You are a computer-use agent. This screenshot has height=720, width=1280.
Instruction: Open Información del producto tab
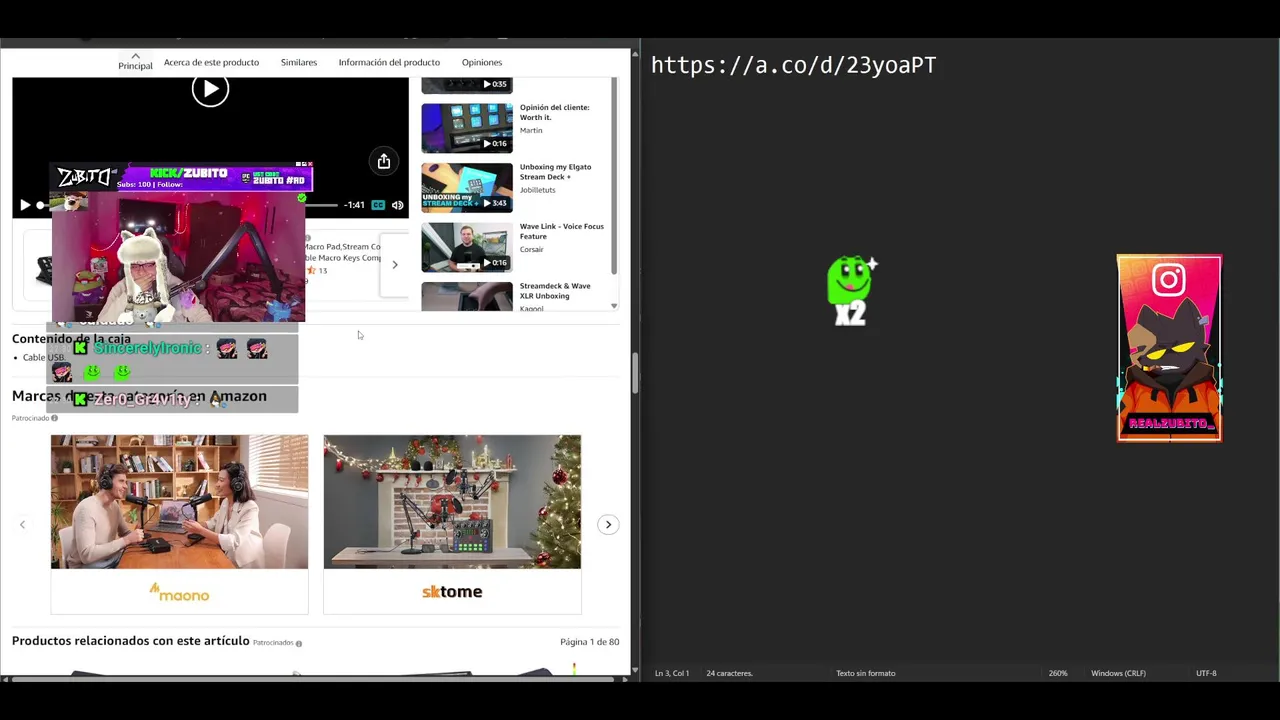(x=389, y=62)
